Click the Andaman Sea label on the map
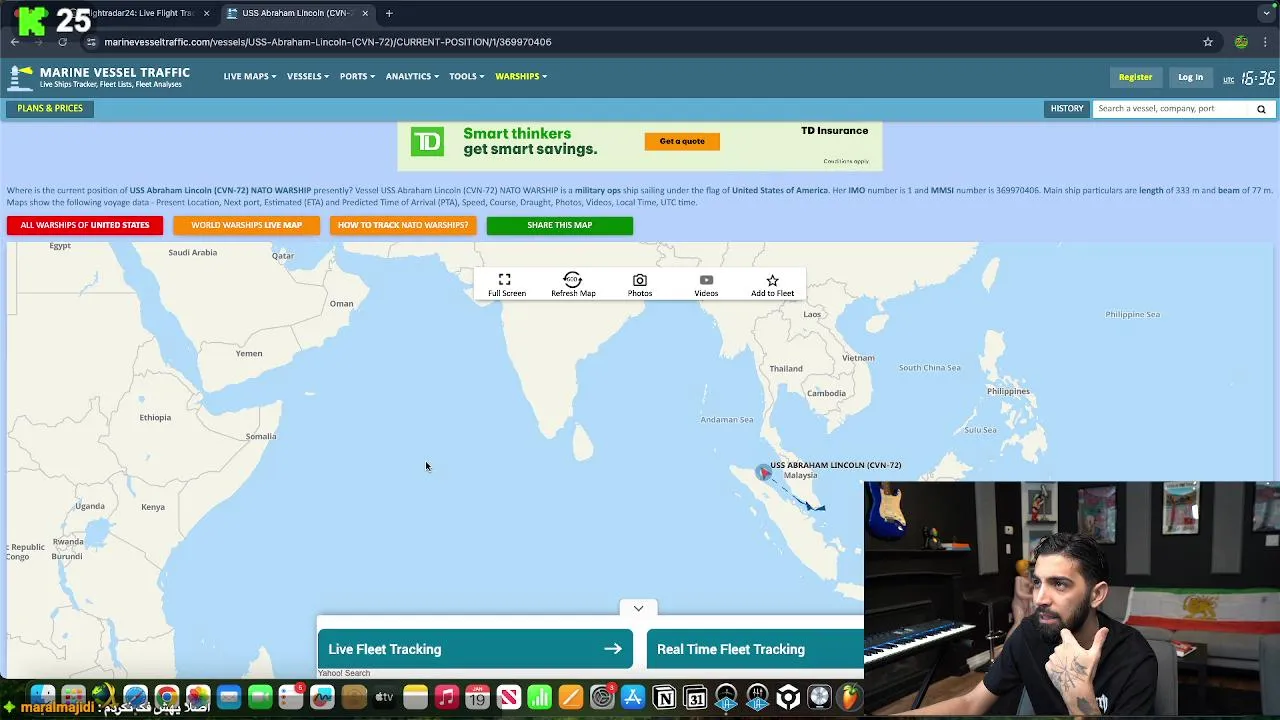 [x=727, y=419]
